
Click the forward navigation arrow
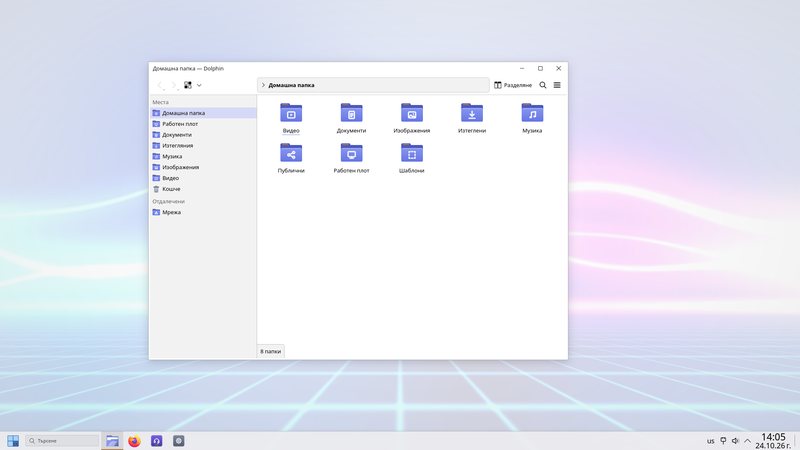pos(174,85)
